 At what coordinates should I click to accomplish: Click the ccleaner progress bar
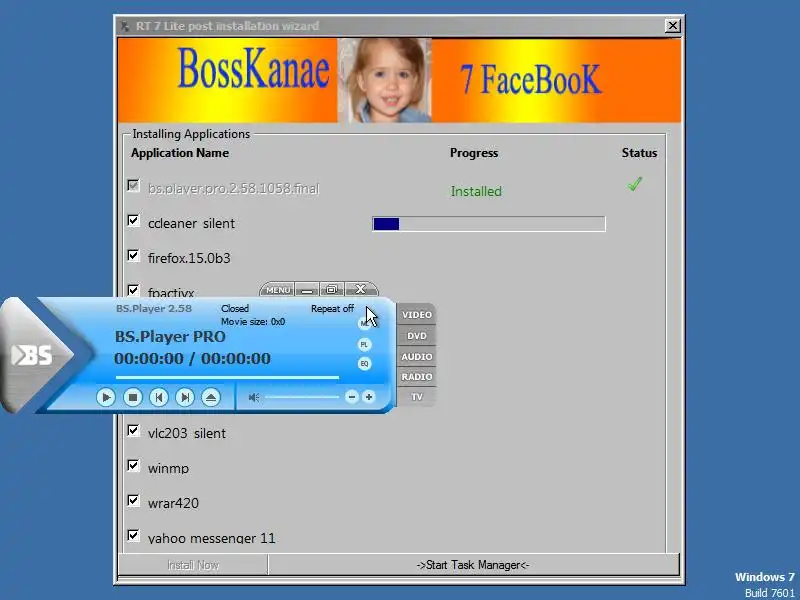click(x=489, y=223)
